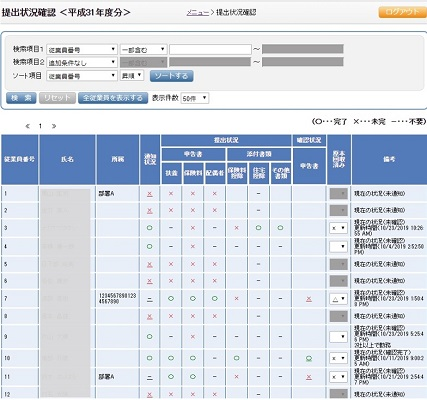Viewport: 427px width, 400px height.
Task: Click row 7 通知状況 dash link
Action: pos(150,299)
